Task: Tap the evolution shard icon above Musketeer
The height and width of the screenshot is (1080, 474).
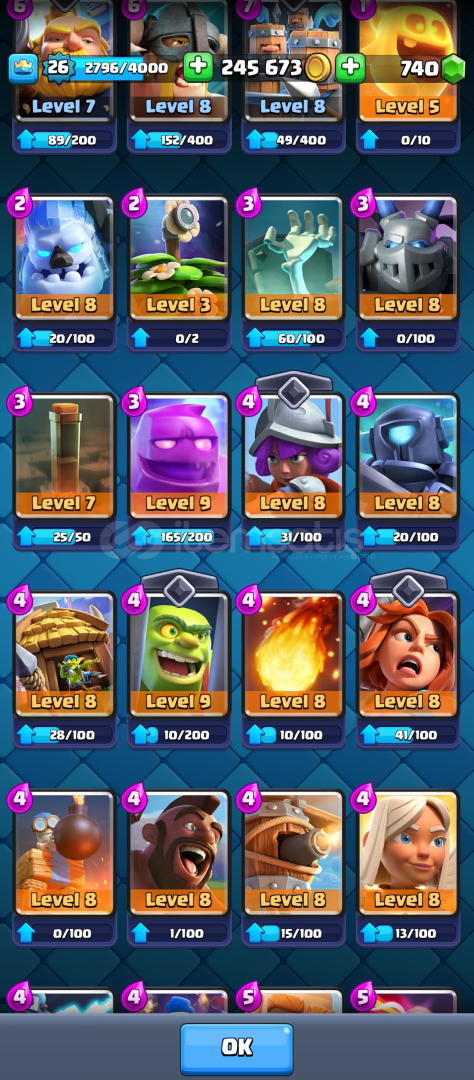Action: point(293,391)
